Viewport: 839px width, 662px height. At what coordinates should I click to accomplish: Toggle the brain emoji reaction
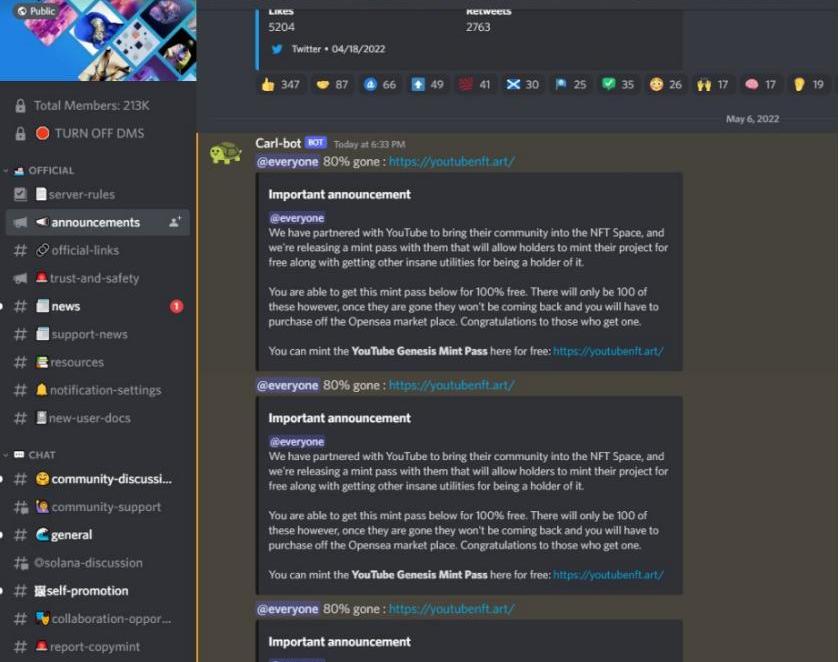760,85
